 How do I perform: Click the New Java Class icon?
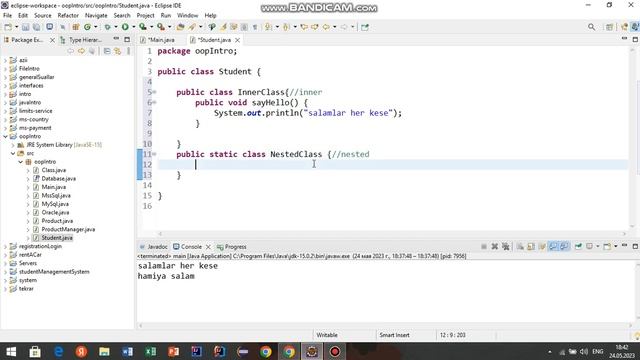click(87, 27)
